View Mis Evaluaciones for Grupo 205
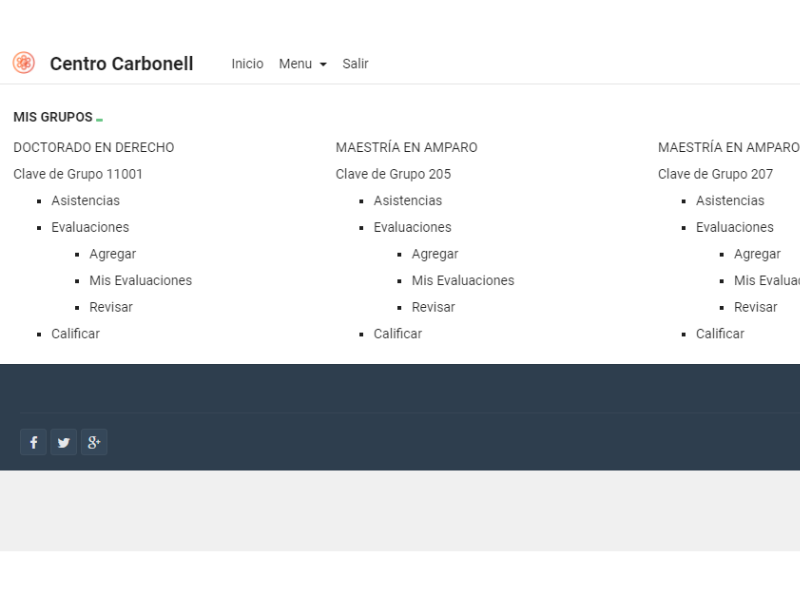The image size is (800, 600). pos(462,281)
